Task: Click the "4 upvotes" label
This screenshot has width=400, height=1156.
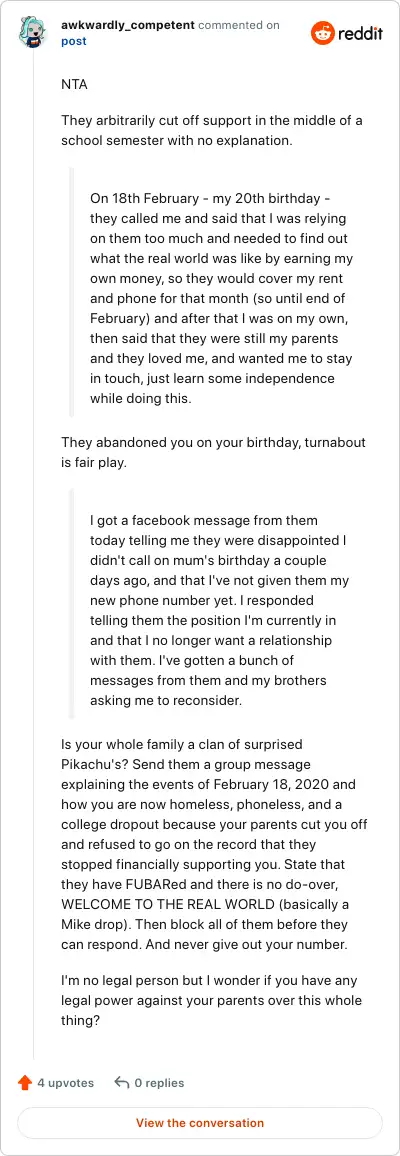Action: click(x=66, y=1082)
